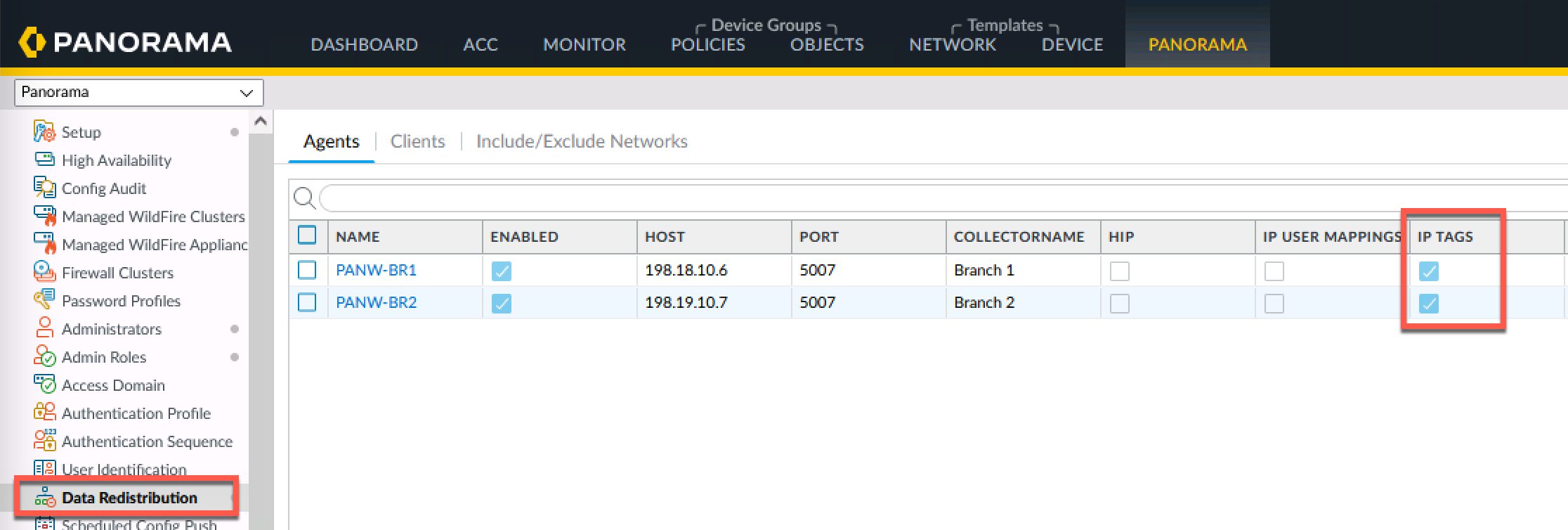The width and height of the screenshot is (1568, 530).
Task: Enable HIP checkbox for PANW-BR1
Action: pos(1119,271)
